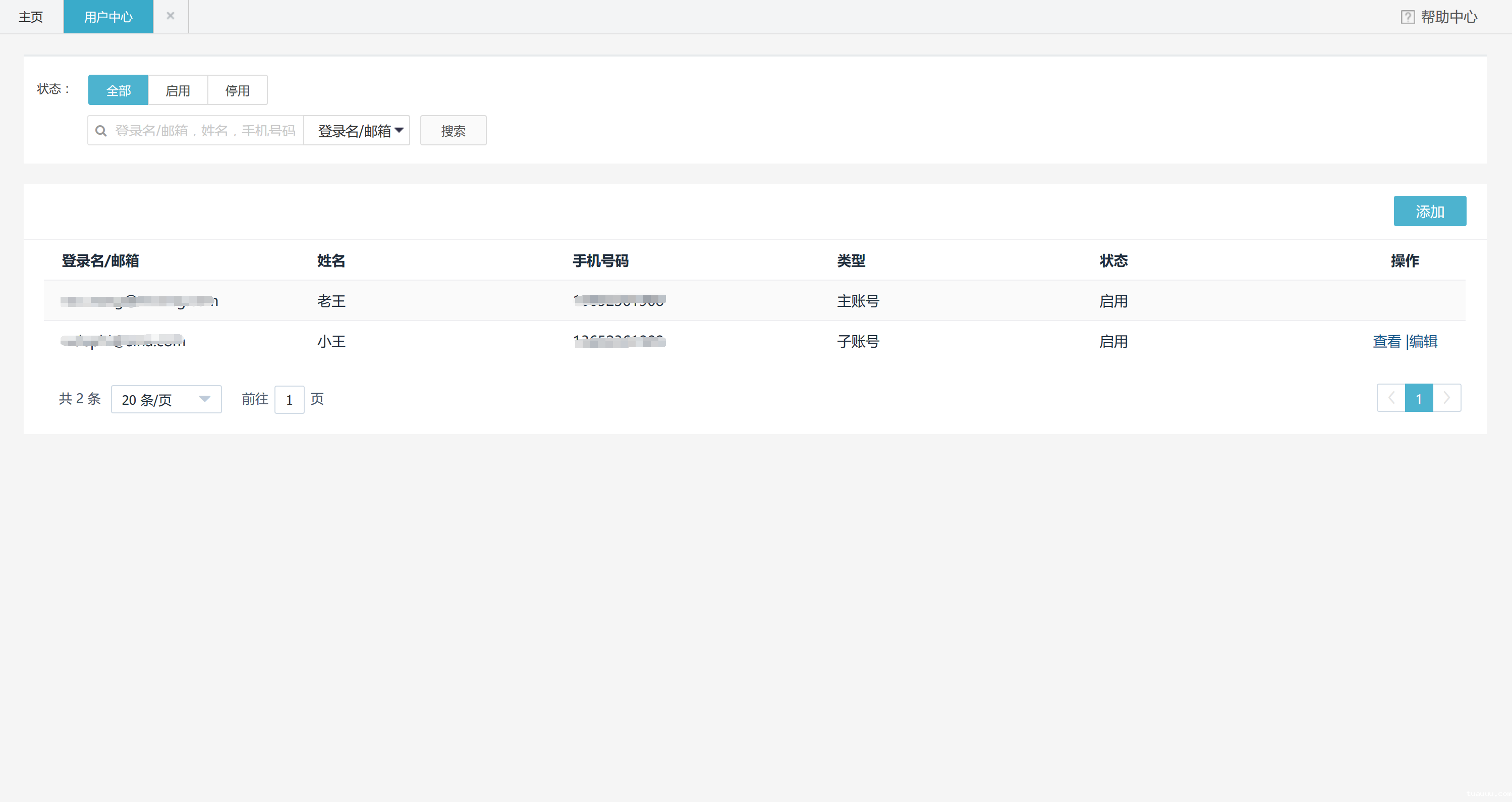Switch to the 主页 tab

pyautogui.click(x=30, y=17)
